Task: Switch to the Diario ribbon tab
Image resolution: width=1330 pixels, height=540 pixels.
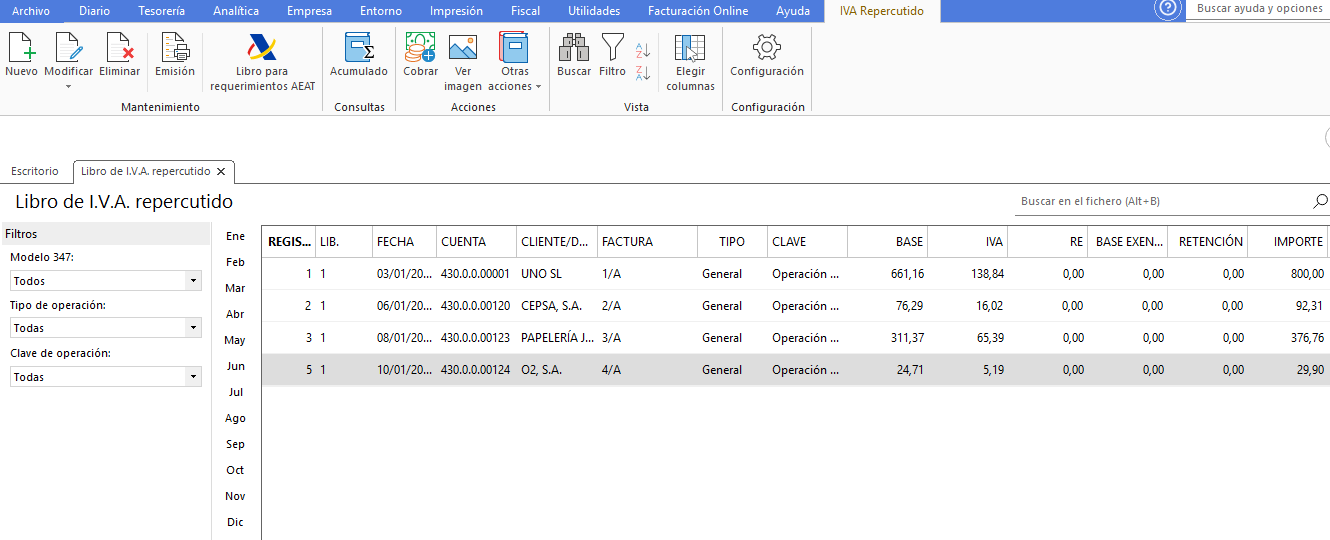Action: click(x=95, y=11)
